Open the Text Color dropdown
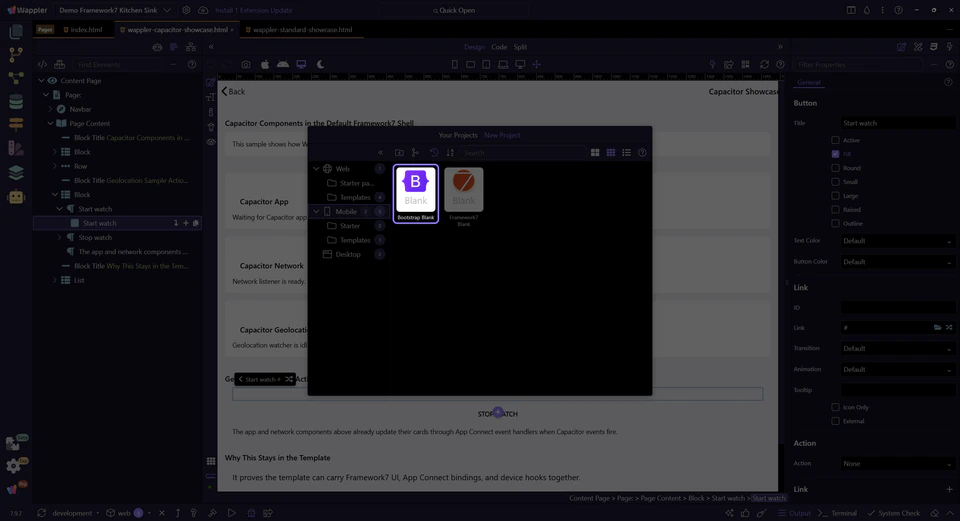The width and height of the screenshot is (960, 521). tap(897, 241)
